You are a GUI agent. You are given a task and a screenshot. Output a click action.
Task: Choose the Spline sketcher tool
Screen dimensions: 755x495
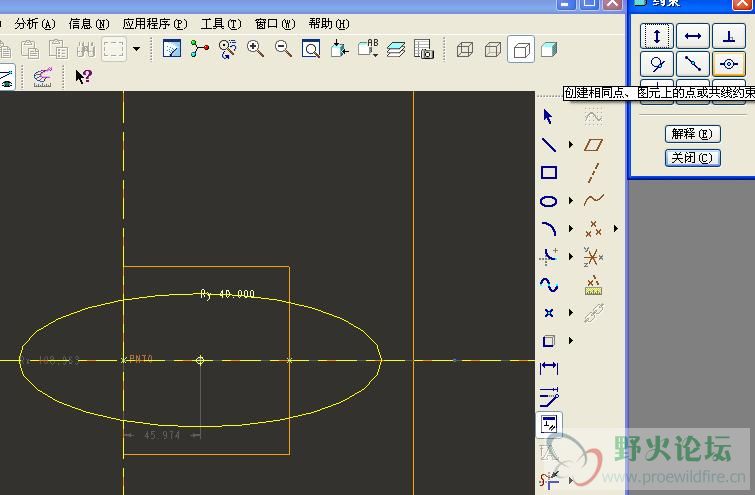pyautogui.click(x=548, y=285)
